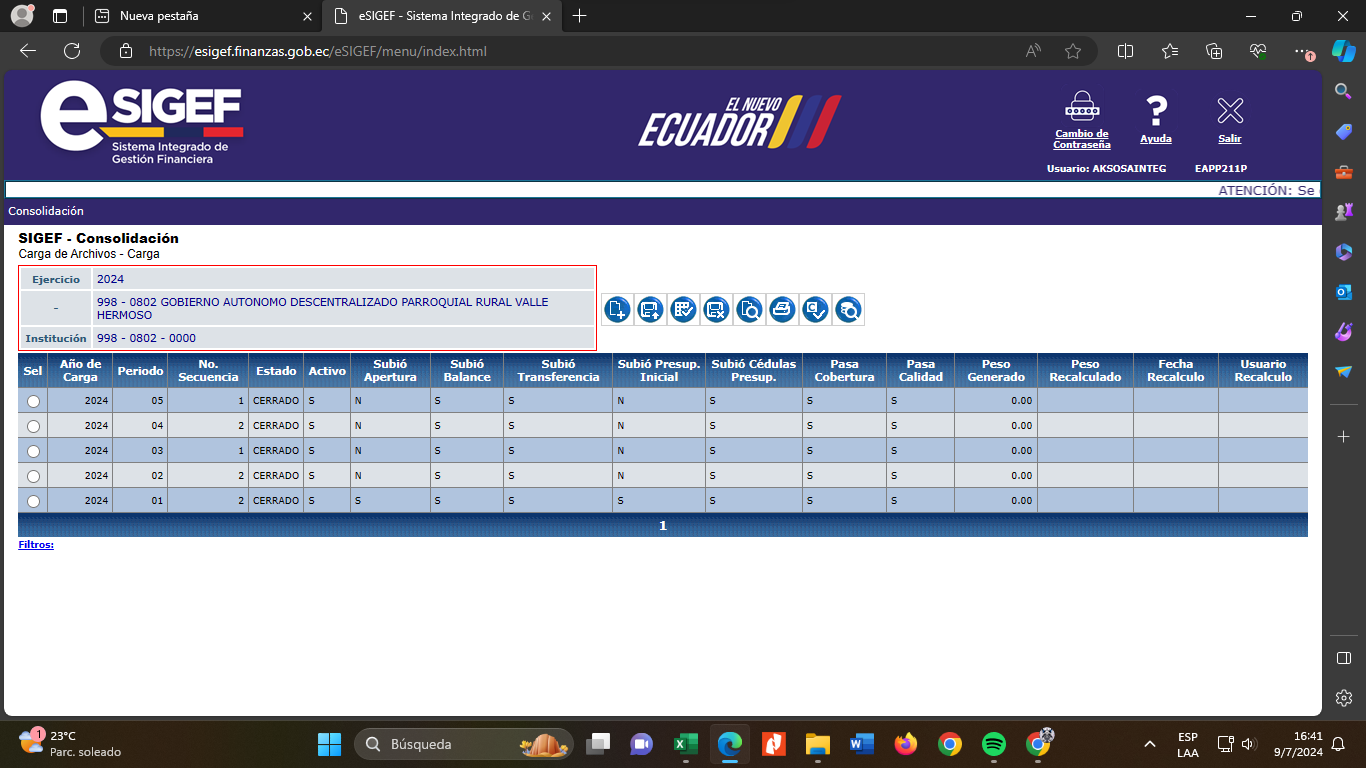Click the upload file disk icon
Image resolution: width=1366 pixels, height=768 pixels.
650,310
